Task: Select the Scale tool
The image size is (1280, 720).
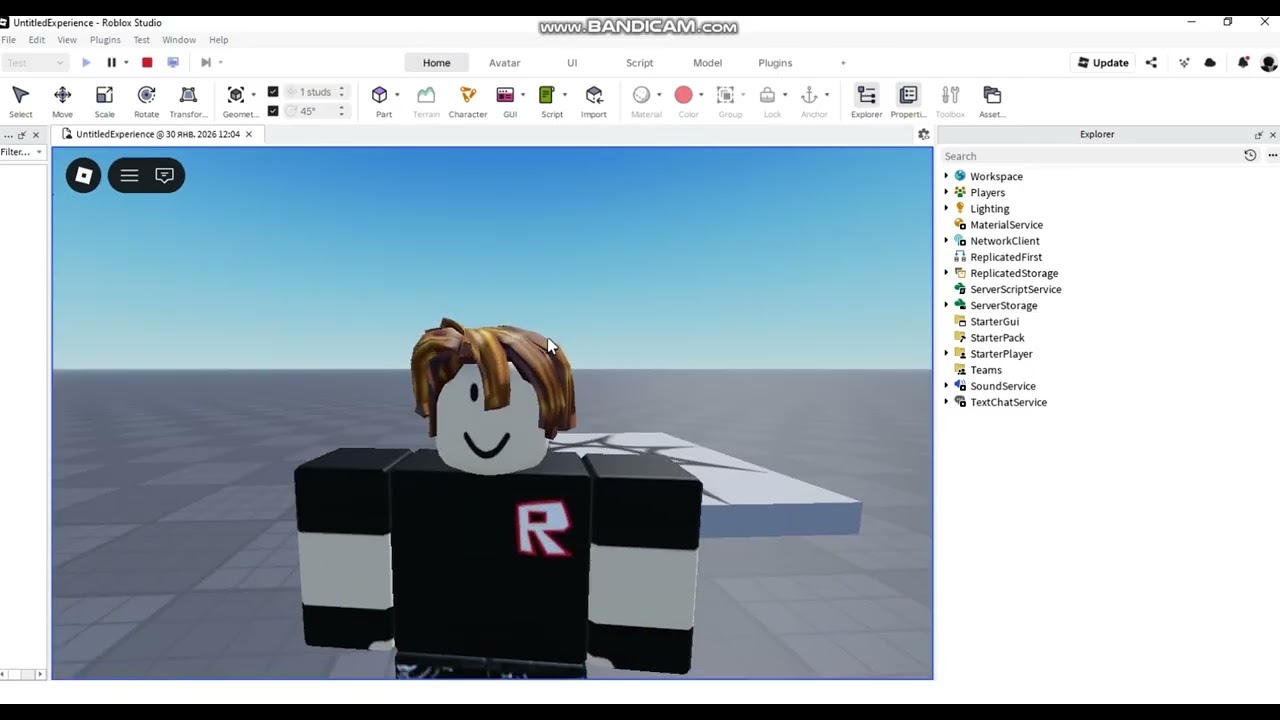Action: (104, 101)
